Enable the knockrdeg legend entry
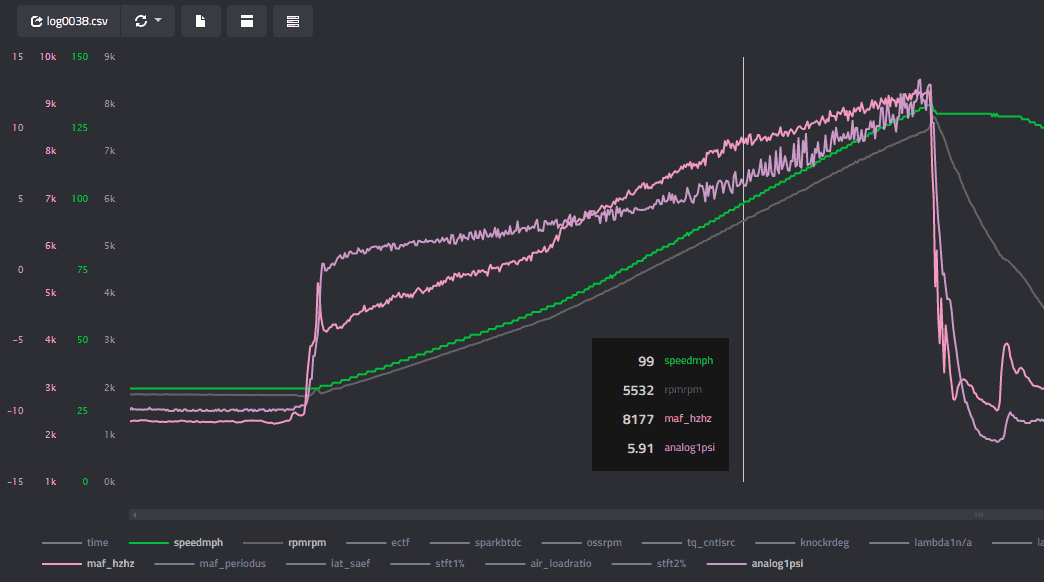Screen dimensions: 1044x582 tap(802, 543)
